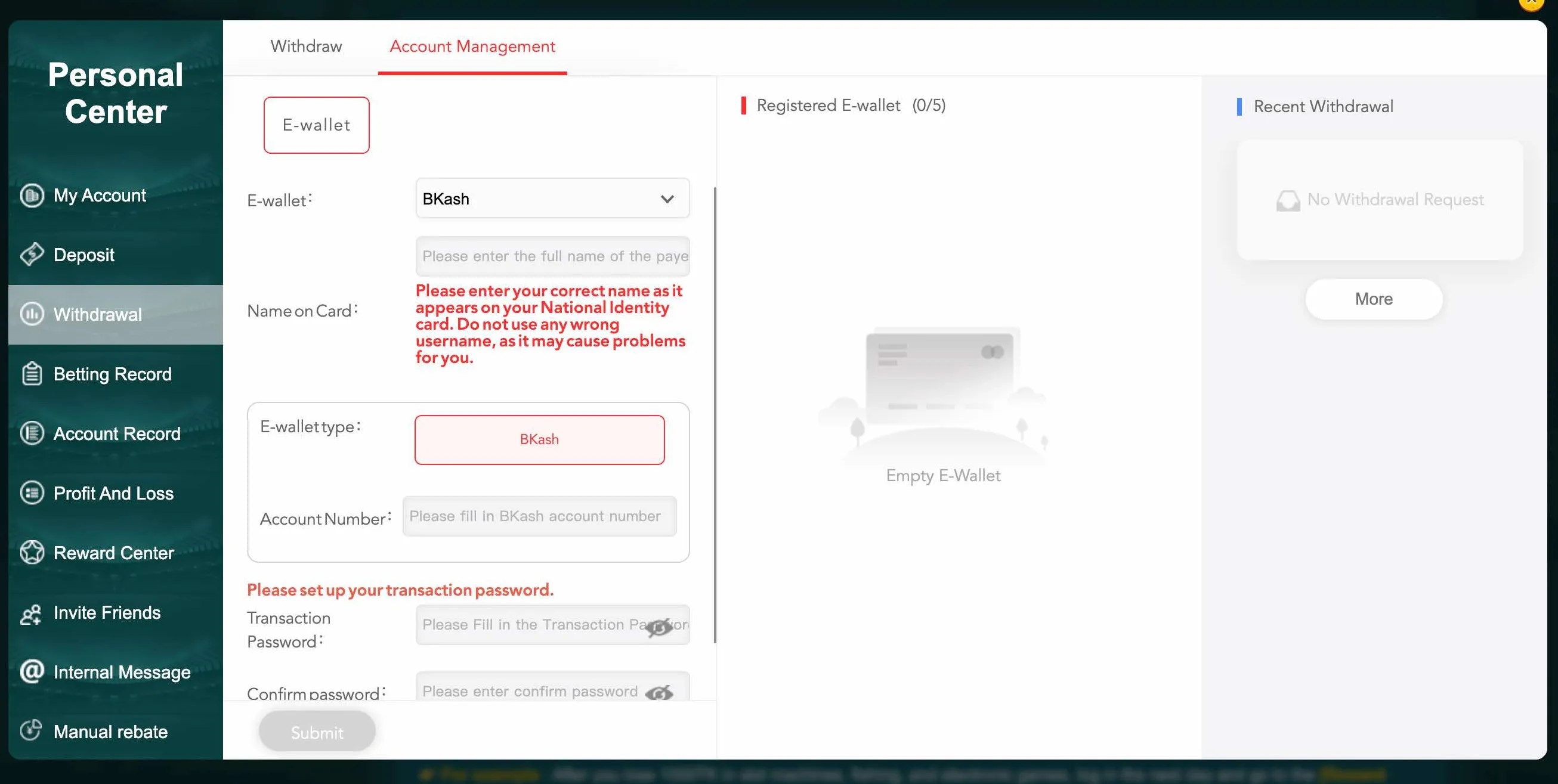The width and height of the screenshot is (1558, 784).
Task: Click the Betting Record clipboard icon
Action: (x=32, y=374)
